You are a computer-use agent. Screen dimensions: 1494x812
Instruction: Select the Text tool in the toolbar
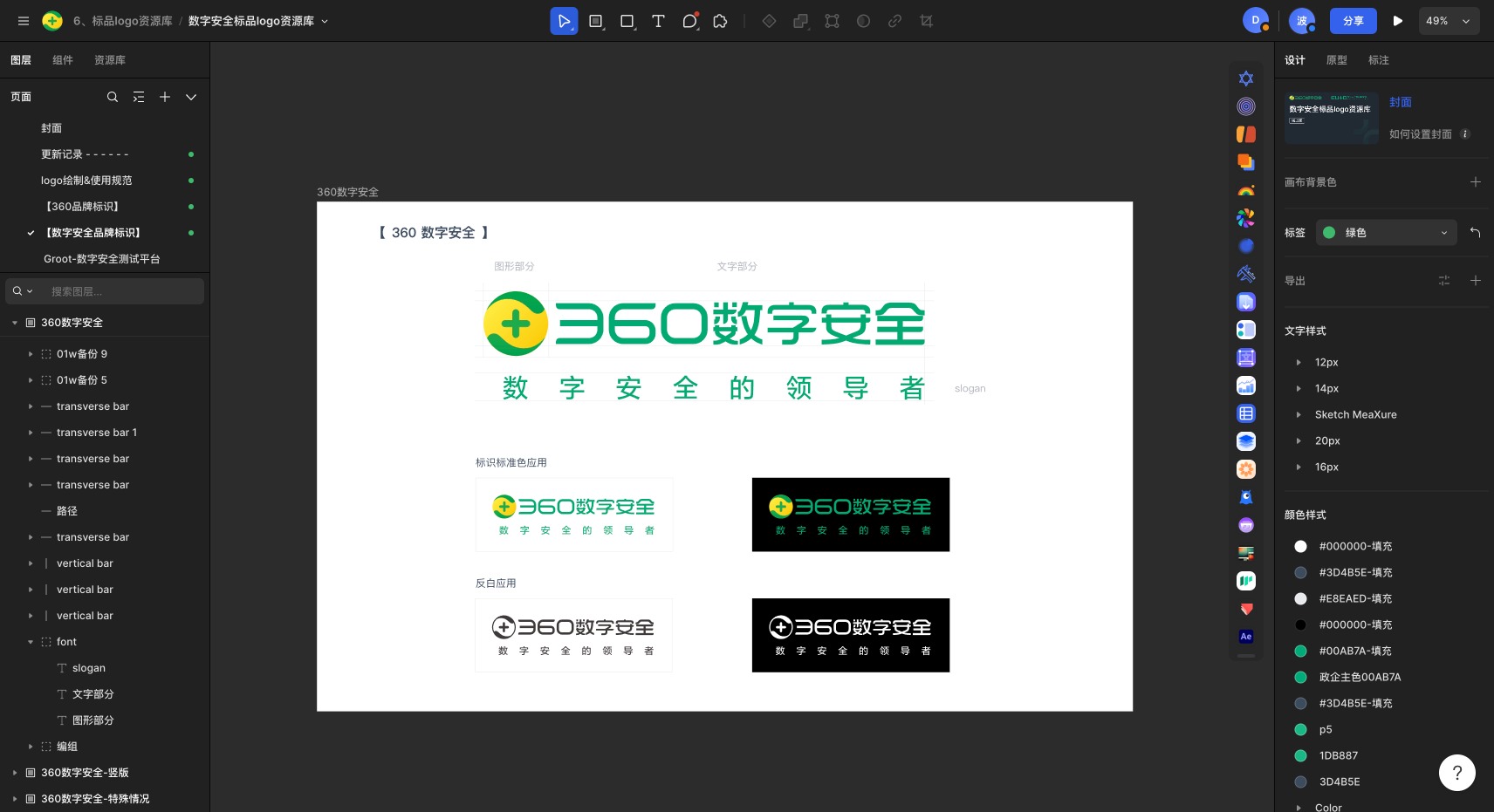(658, 21)
